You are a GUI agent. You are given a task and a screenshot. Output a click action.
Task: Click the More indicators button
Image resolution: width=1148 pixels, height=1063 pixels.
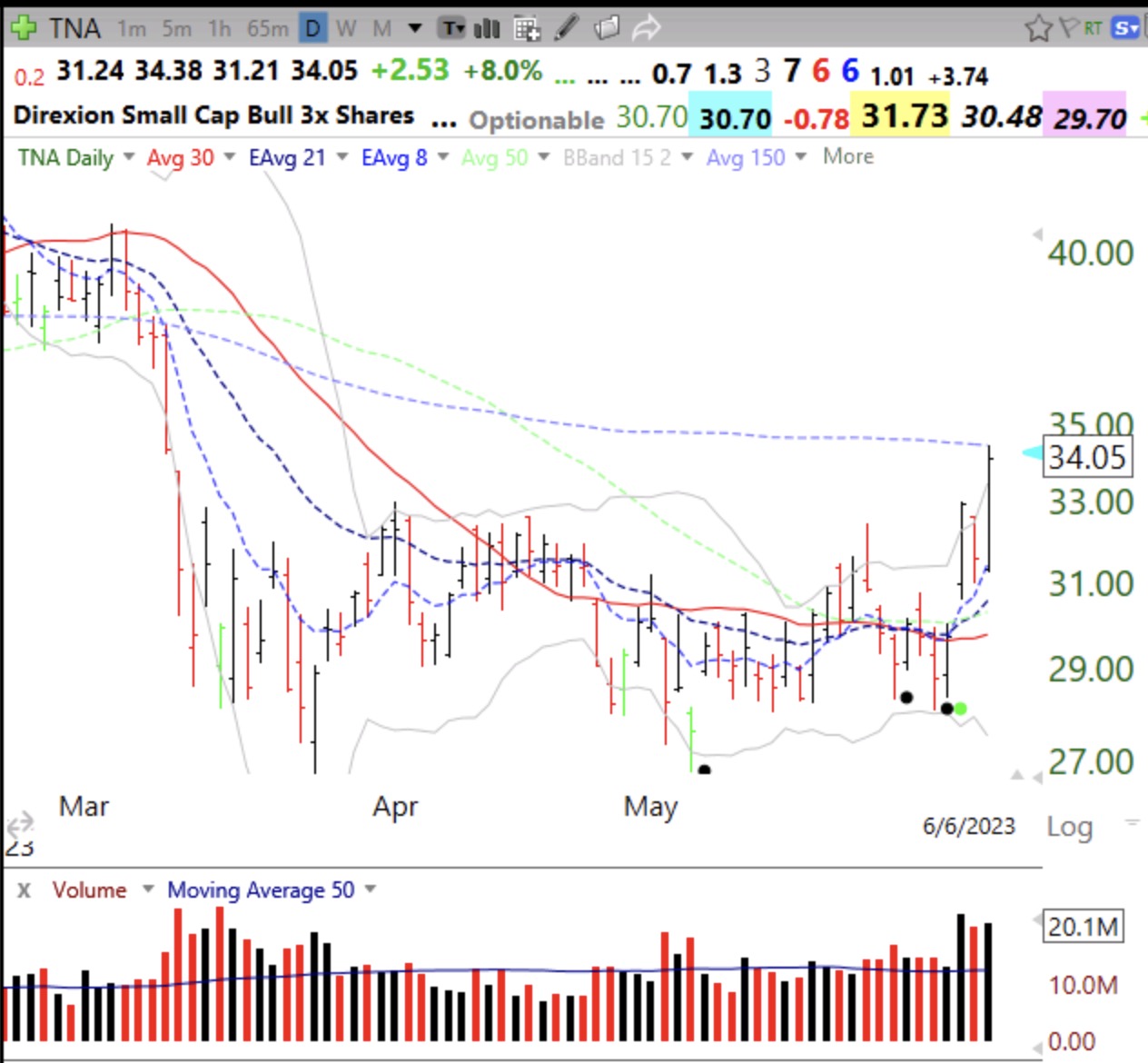(x=847, y=156)
